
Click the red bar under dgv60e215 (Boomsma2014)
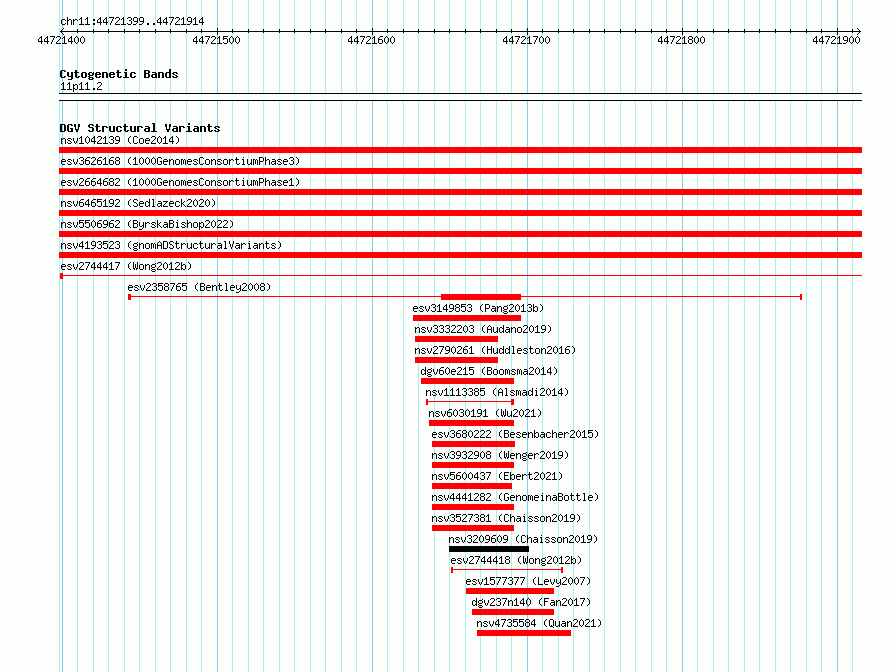467,381
